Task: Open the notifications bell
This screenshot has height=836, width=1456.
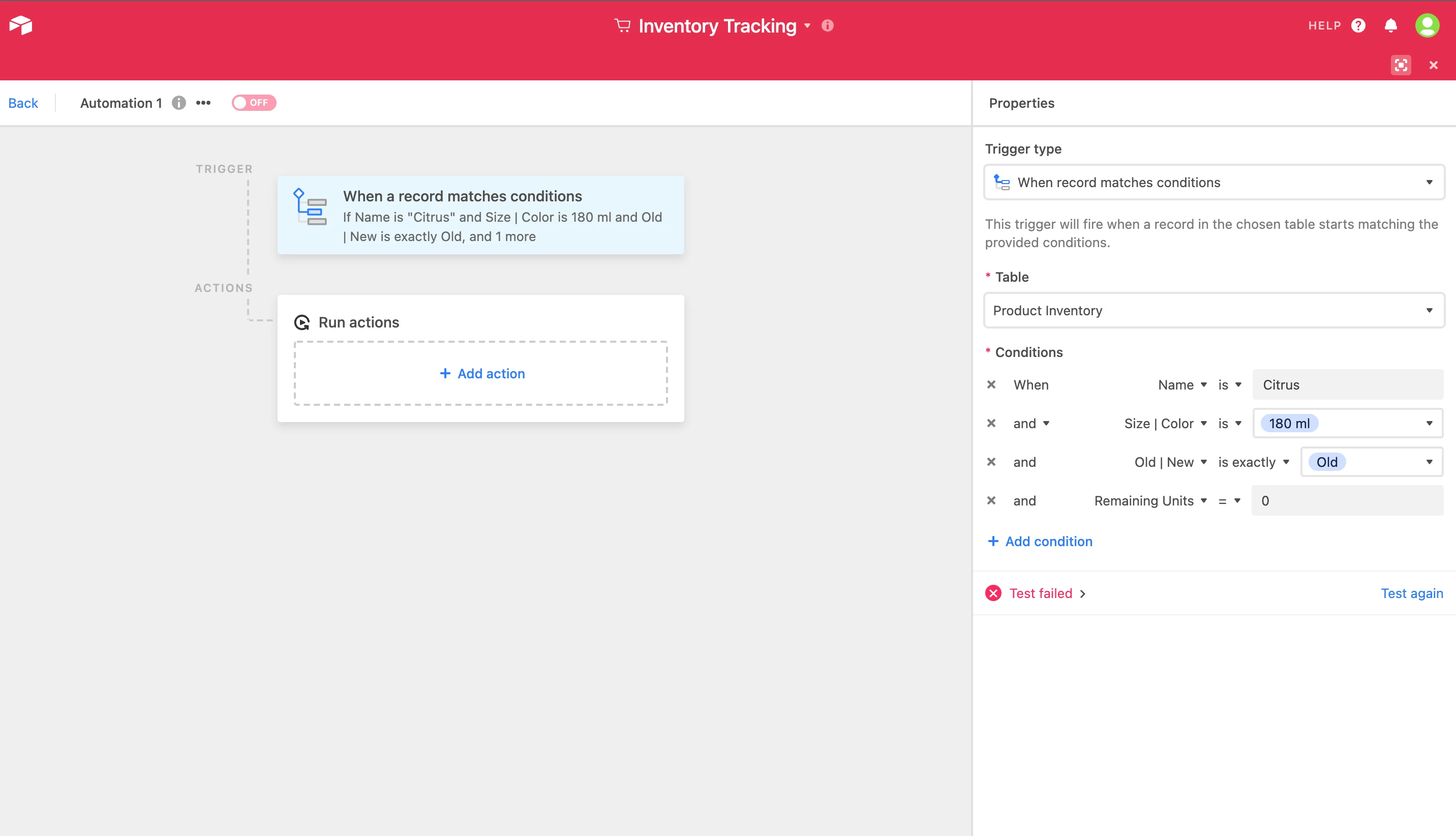Action: [x=1390, y=25]
